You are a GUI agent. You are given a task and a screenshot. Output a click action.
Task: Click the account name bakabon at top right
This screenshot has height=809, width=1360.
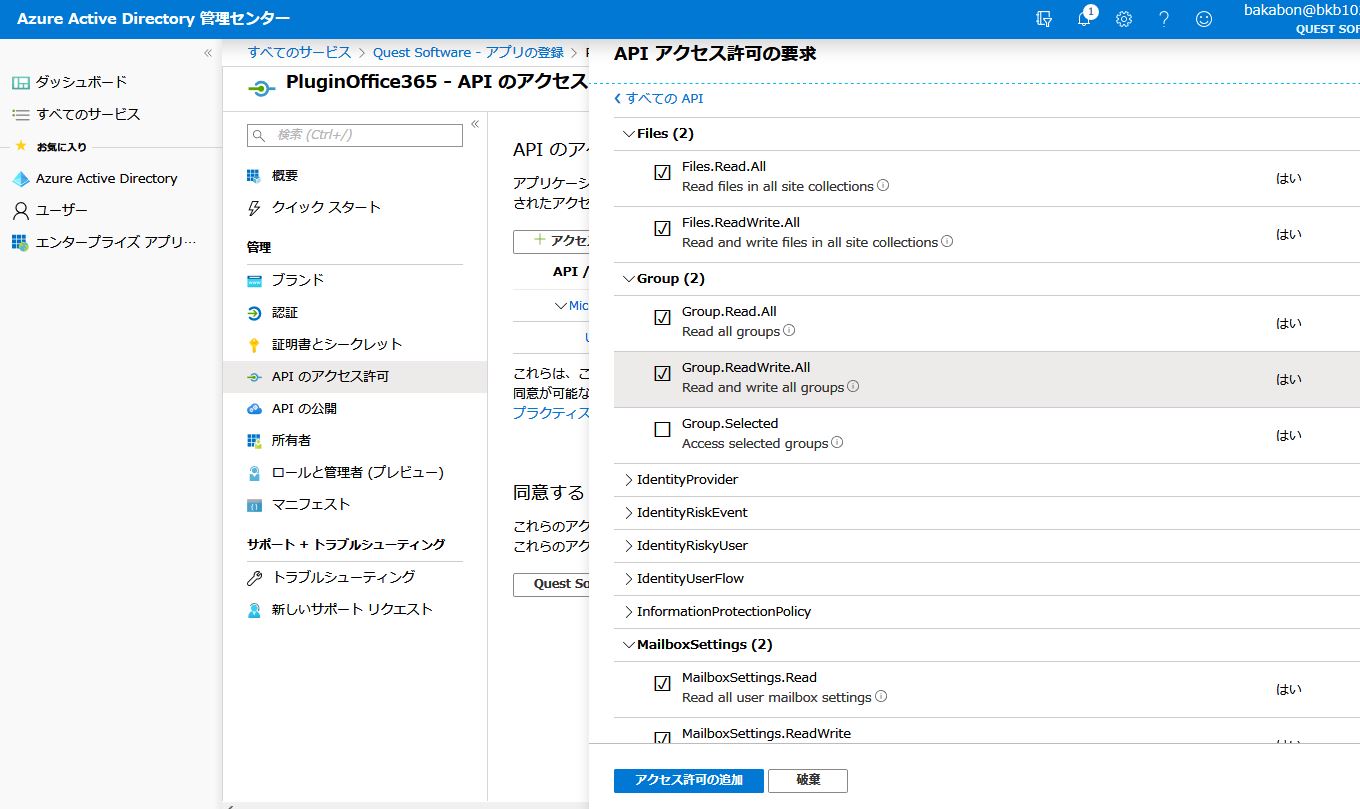pyautogui.click(x=1302, y=10)
